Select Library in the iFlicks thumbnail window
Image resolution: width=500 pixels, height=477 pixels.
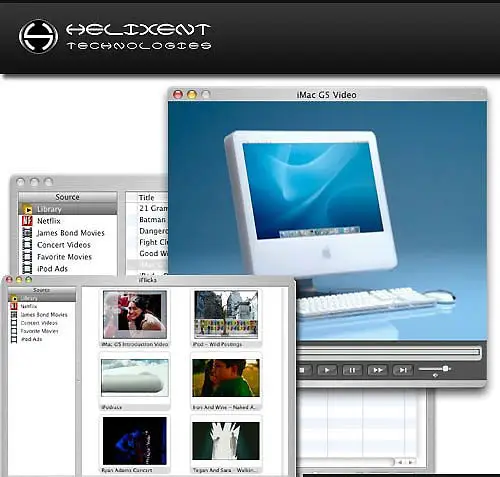[x=42, y=298]
